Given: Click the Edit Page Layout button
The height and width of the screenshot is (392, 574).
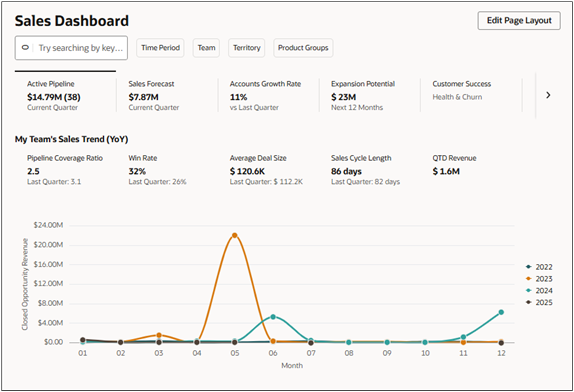Looking at the screenshot, I should 519,20.
